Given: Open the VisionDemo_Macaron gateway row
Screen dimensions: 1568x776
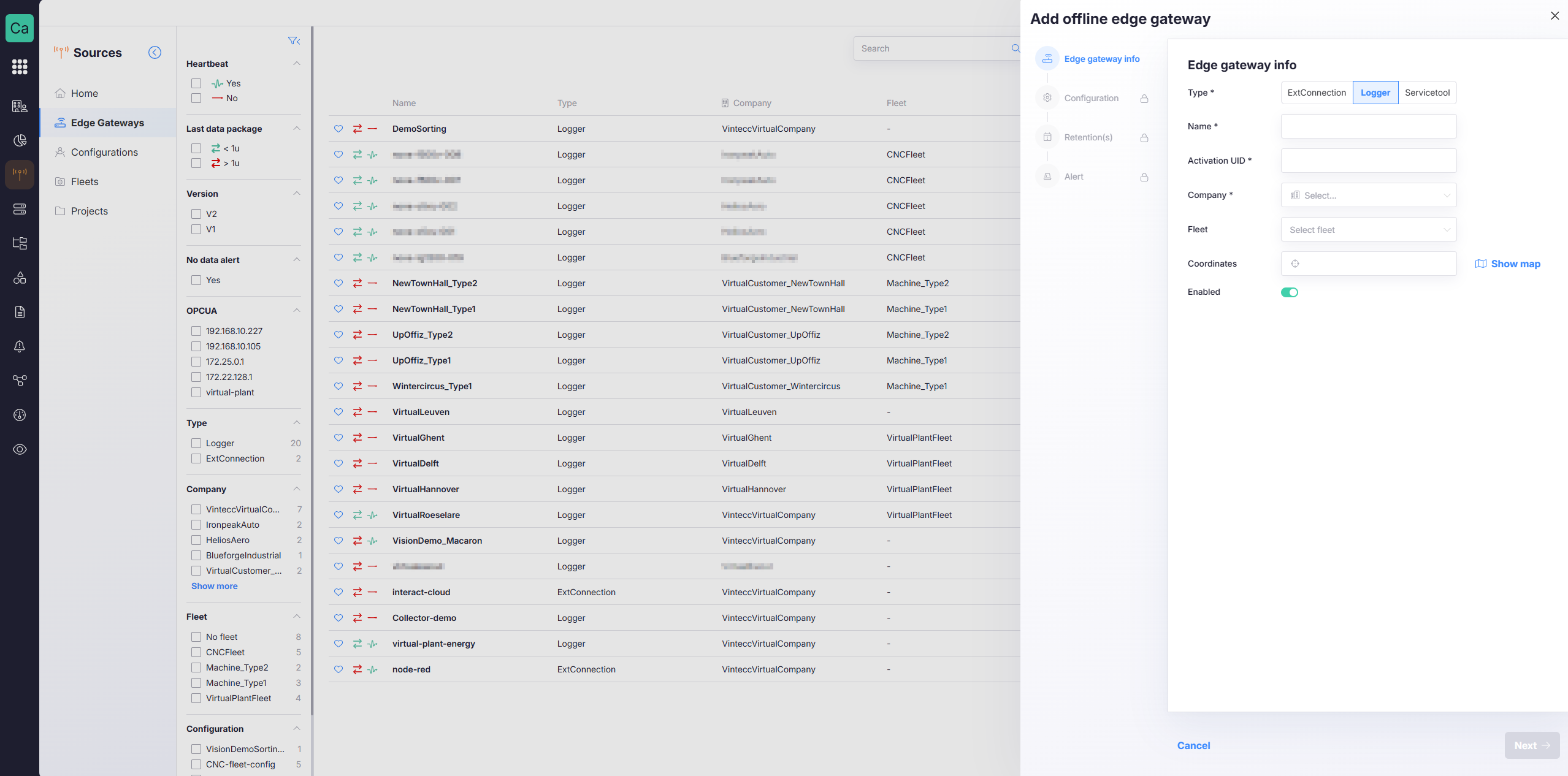Looking at the screenshot, I should tap(675, 541).
